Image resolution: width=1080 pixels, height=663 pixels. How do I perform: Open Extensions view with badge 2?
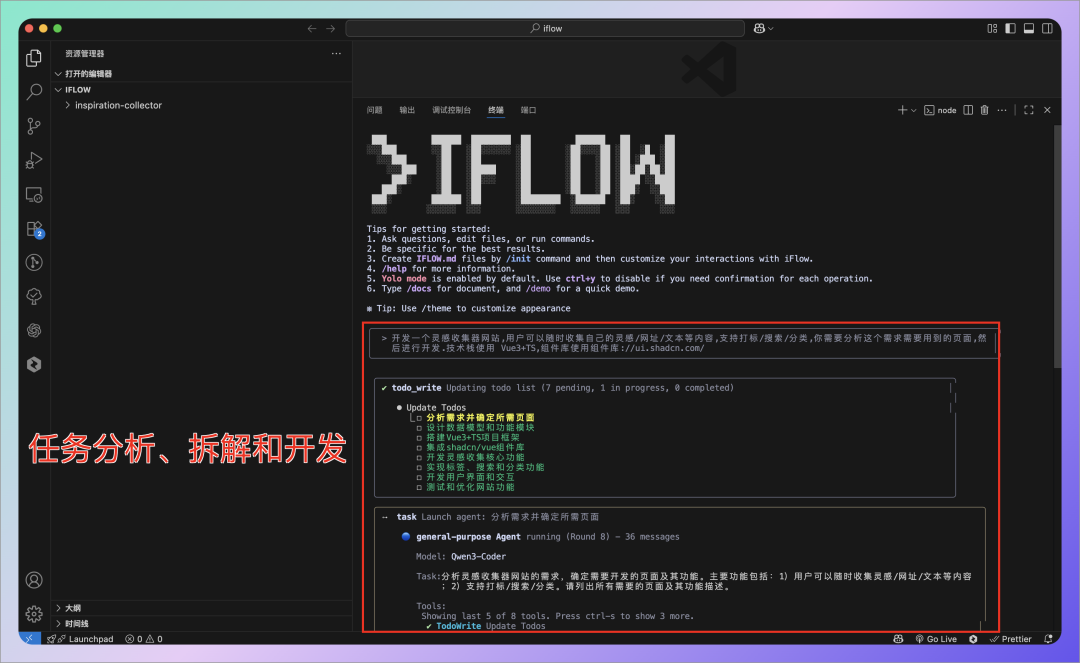point(34,229)
